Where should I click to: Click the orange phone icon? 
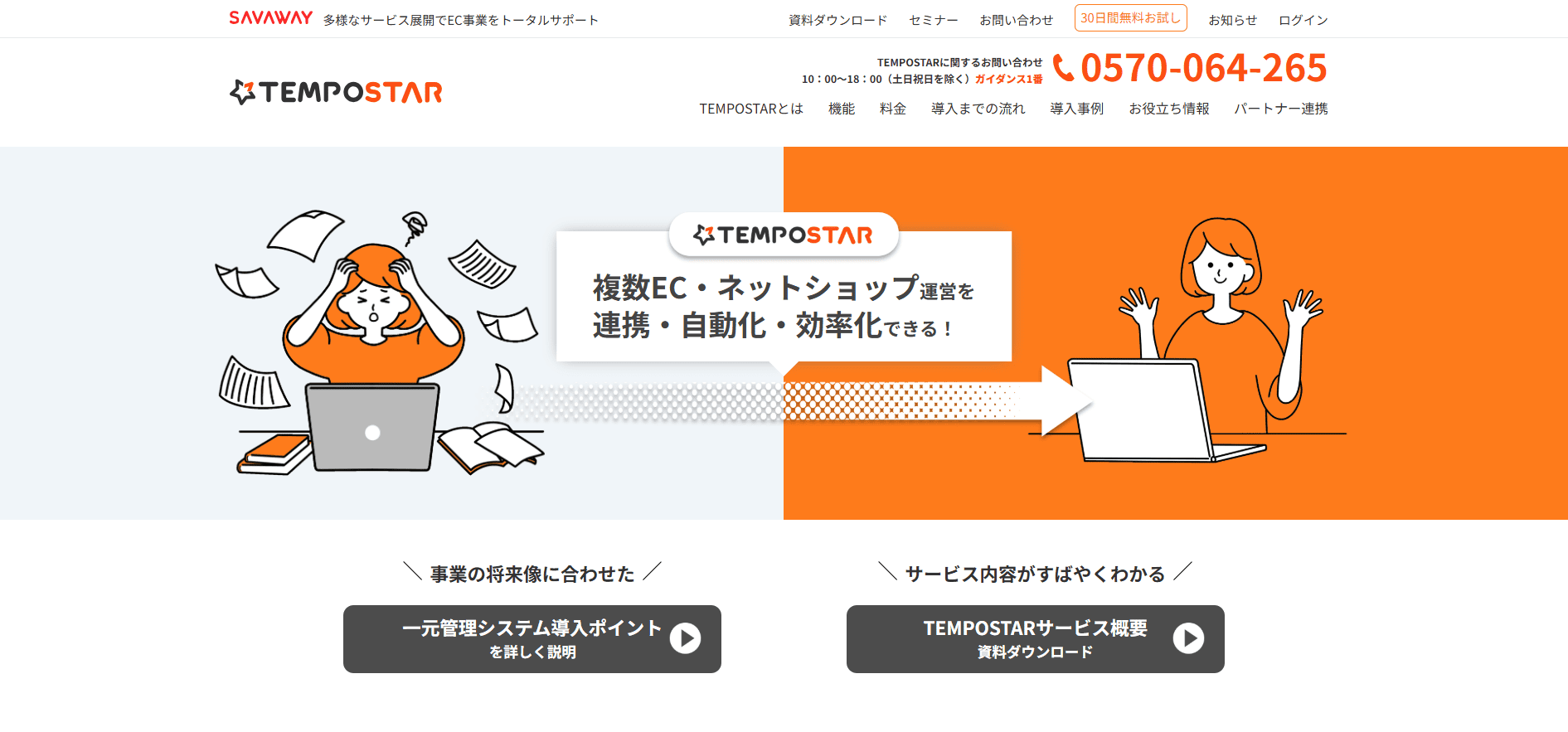pyautogui.click(x=1063, y=68)
